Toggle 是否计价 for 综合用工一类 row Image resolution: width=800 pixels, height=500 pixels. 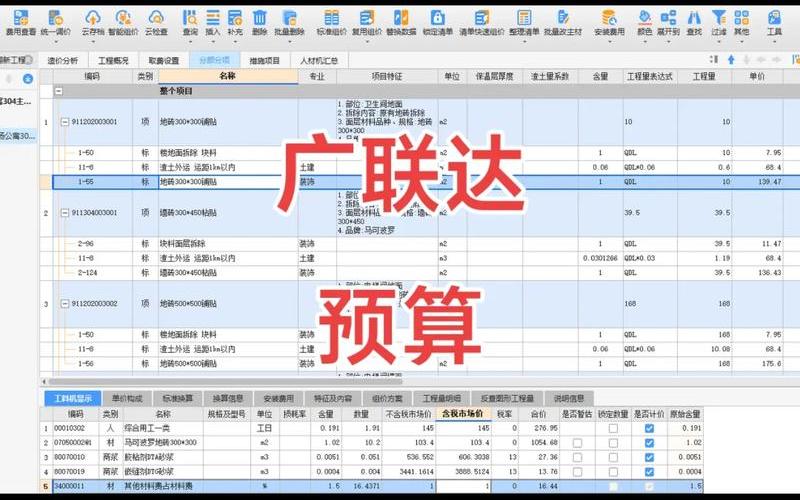649,429
